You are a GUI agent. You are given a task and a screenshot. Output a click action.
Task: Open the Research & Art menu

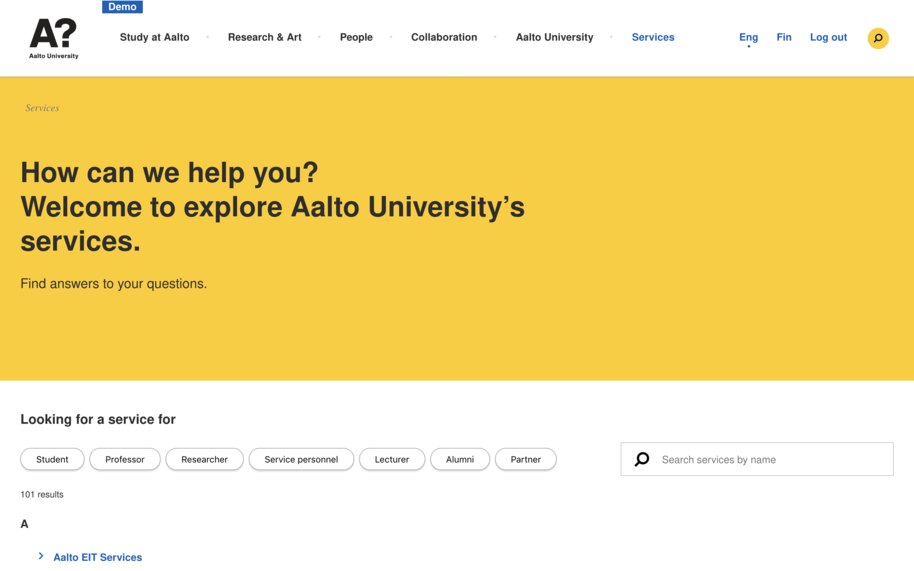264,37
